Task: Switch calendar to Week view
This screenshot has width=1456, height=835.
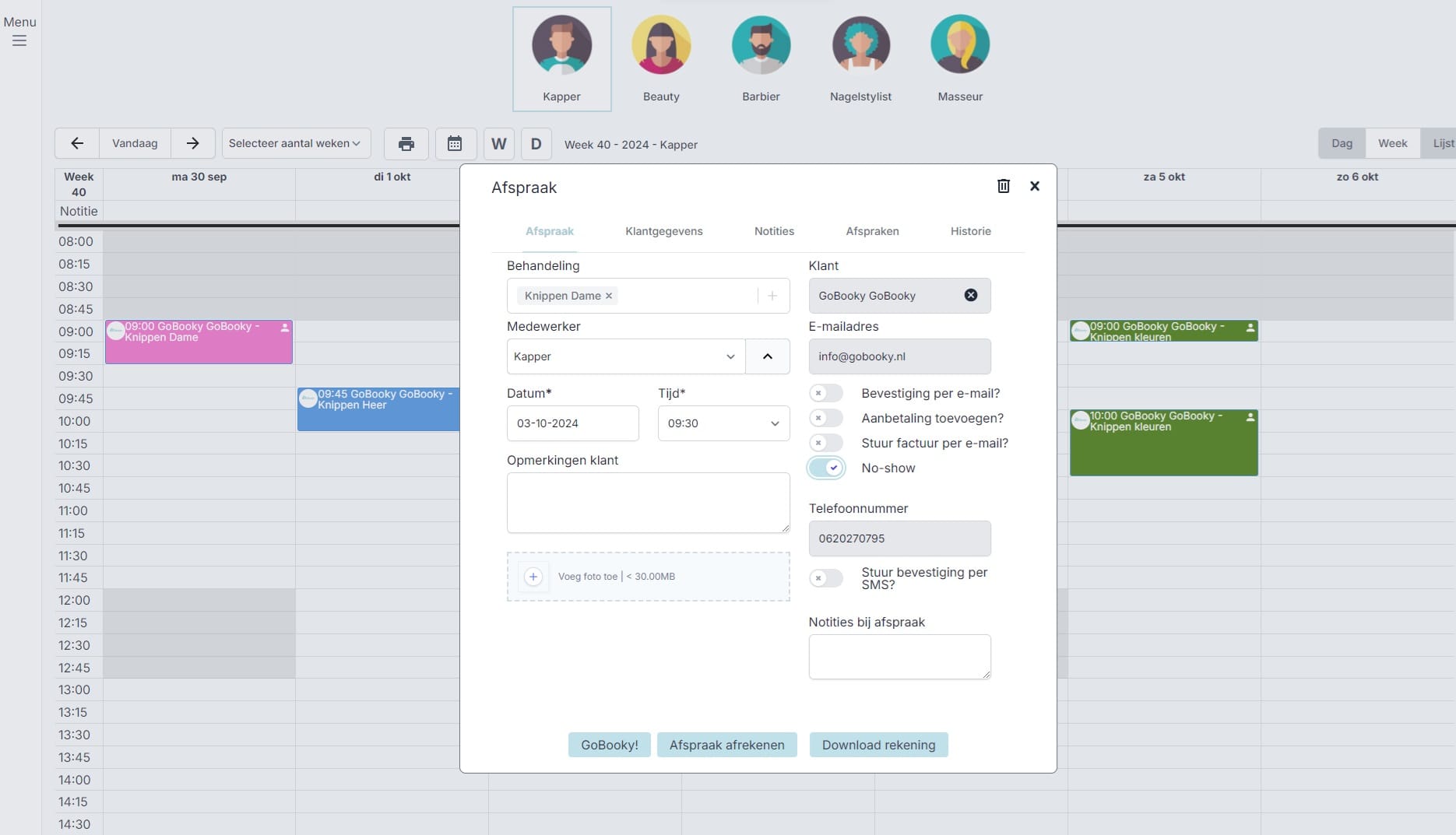Action: (1392, 143)
